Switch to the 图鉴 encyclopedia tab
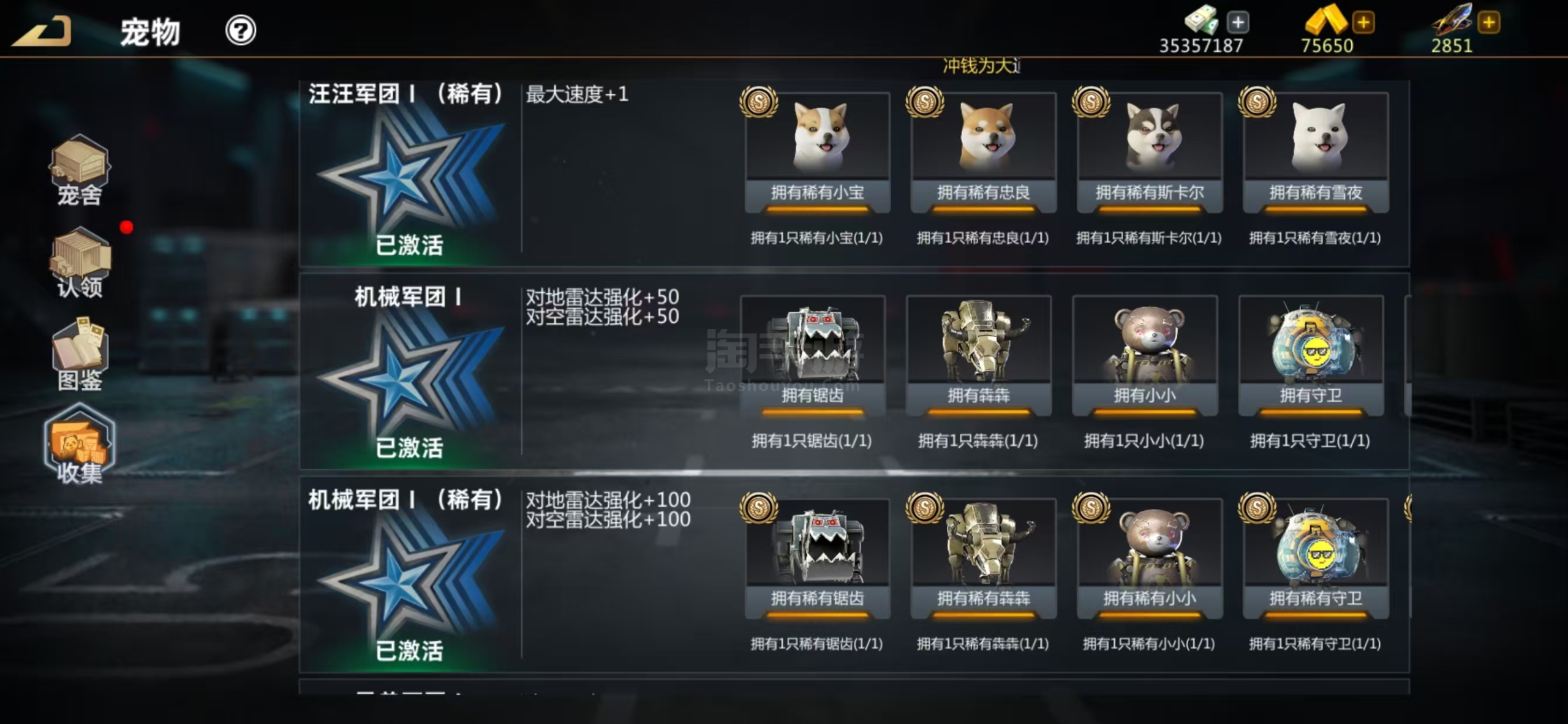 80,355
